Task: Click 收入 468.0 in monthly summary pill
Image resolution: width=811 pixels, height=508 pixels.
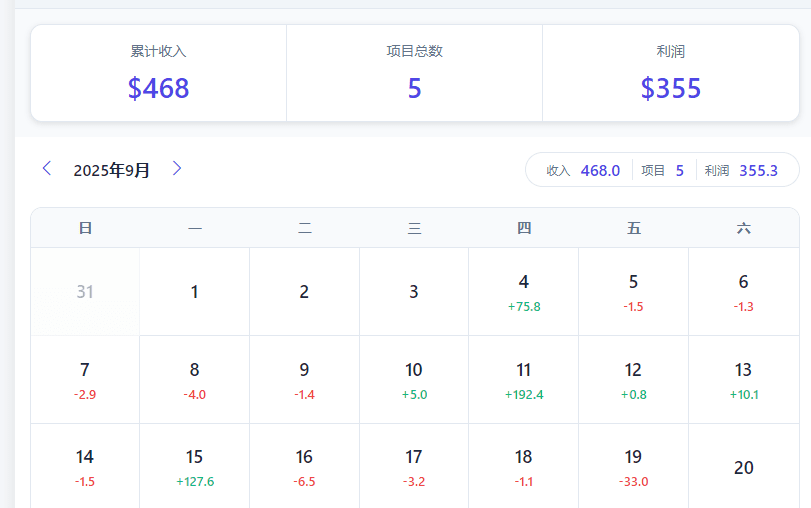Action: 583,170
